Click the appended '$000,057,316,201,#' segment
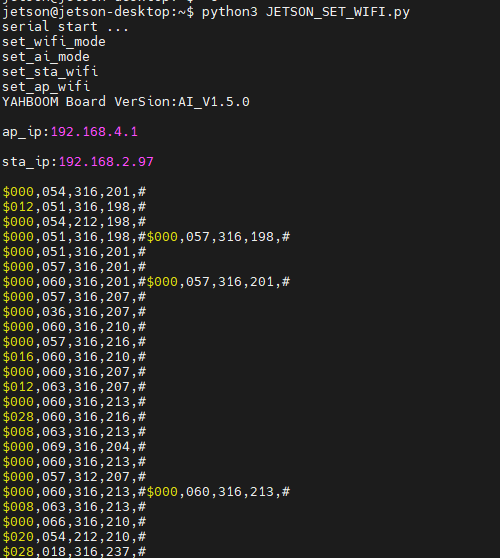This screenshot has width=500, height=558. (x=218, y=282)
